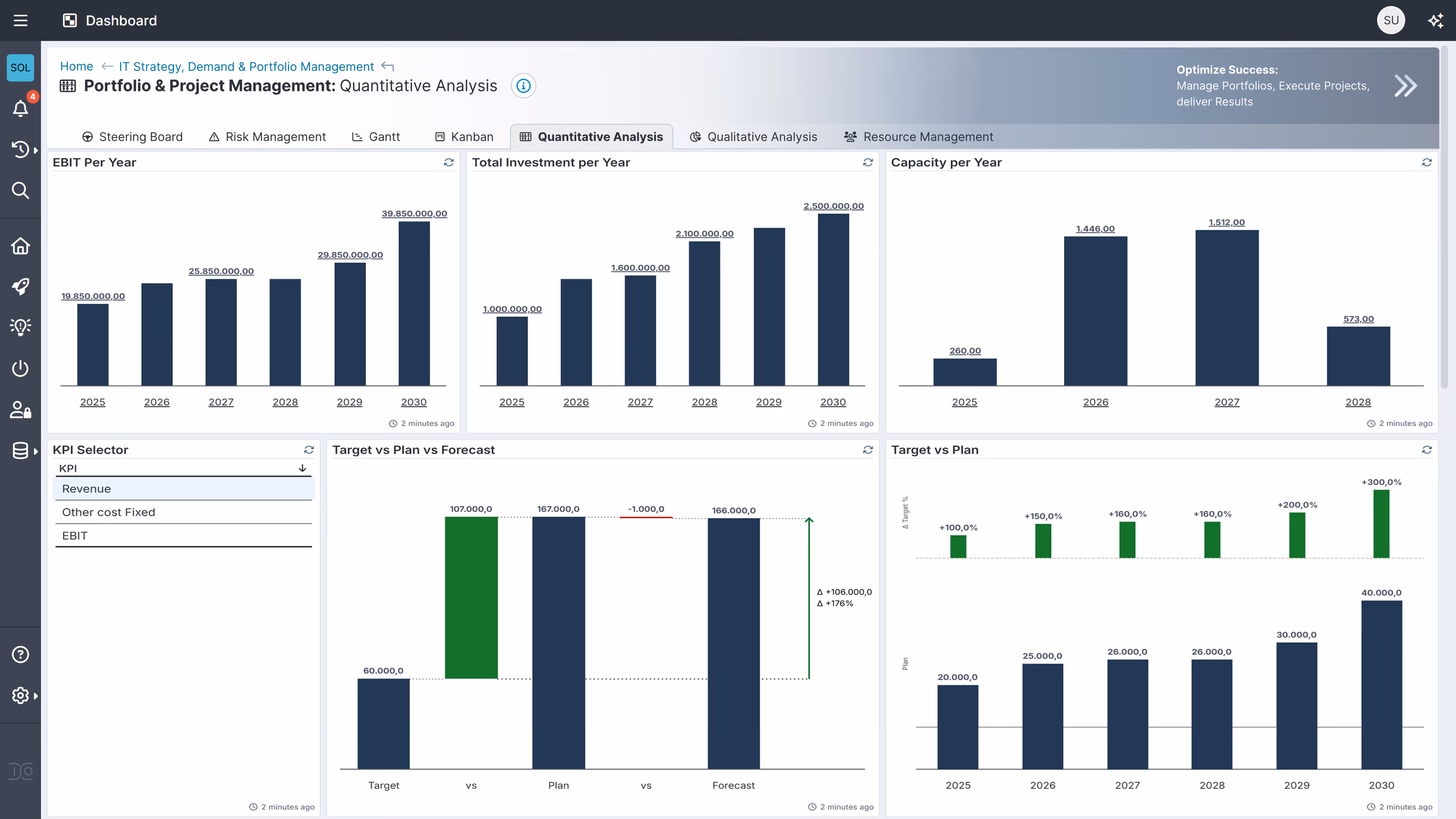Image resolution: width=1456 pixels, height=819 pixels.
Task: Open the help icon near the bottom sidebar
Action: click(20, 654)
